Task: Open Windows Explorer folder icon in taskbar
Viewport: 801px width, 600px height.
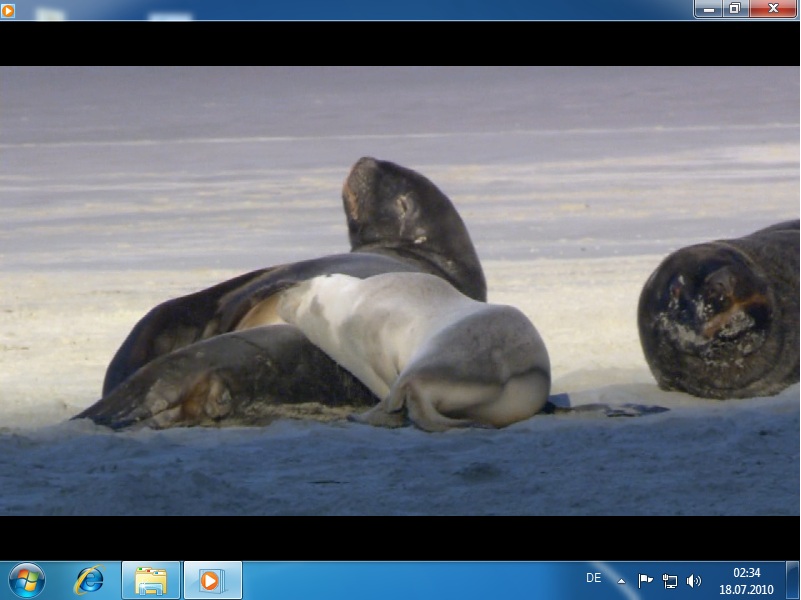Action: [x=151, y=580]
